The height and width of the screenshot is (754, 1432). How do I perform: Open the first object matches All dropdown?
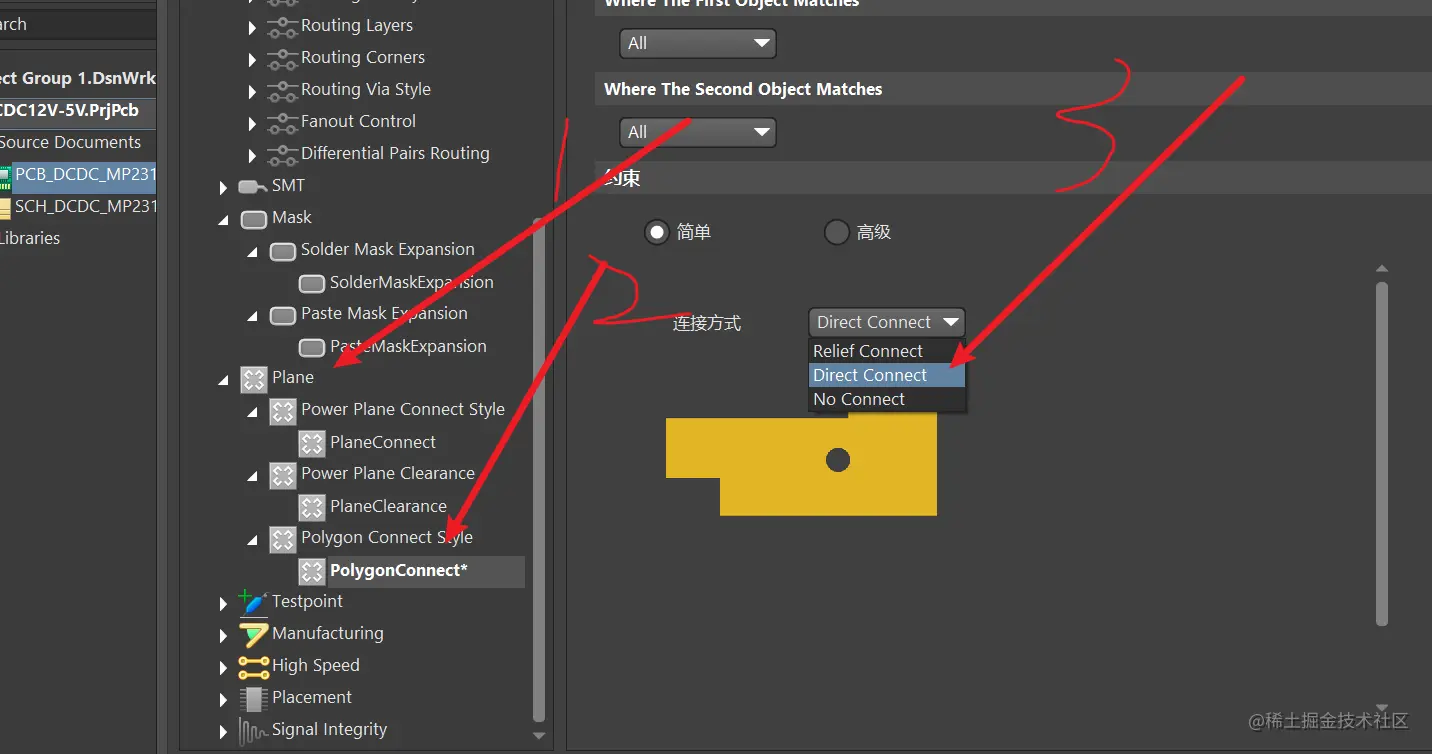(698, 43)
